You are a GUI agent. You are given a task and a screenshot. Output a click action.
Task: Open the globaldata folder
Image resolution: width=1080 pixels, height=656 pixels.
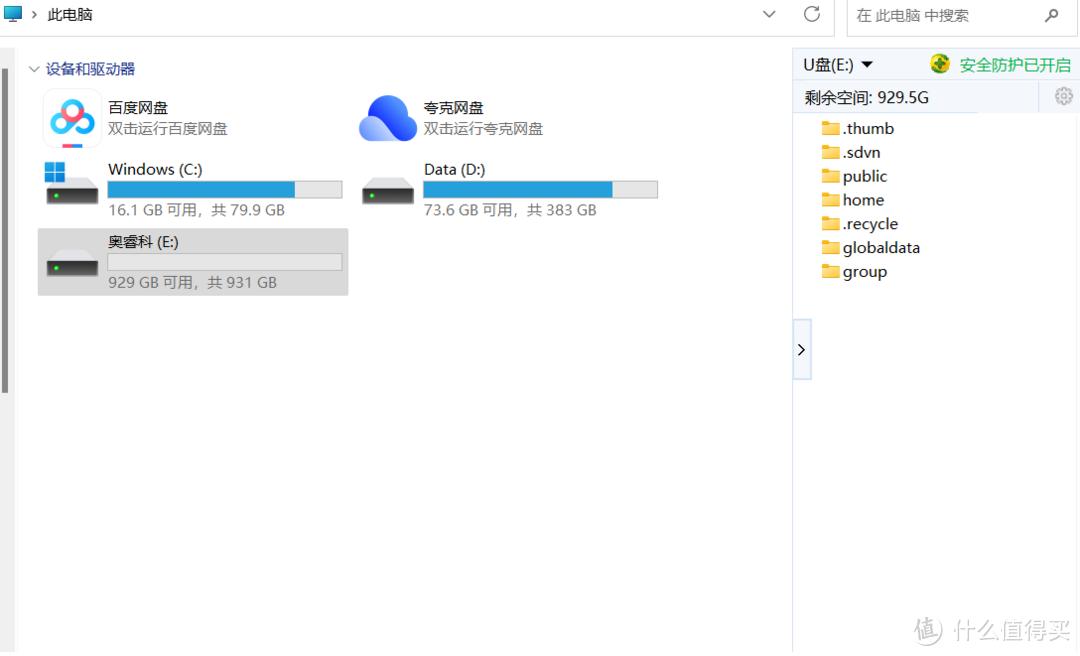click(871, 247)
